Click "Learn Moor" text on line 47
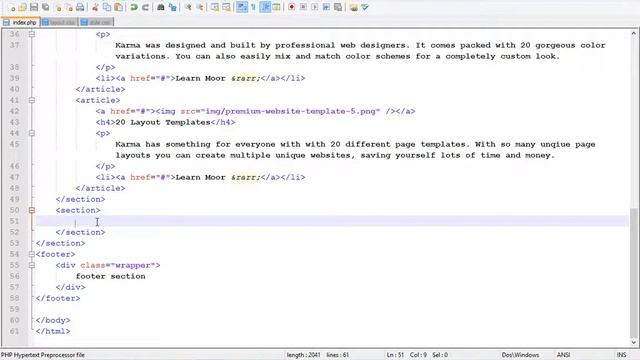The image size is (640, 360). (x=200, y=178)
